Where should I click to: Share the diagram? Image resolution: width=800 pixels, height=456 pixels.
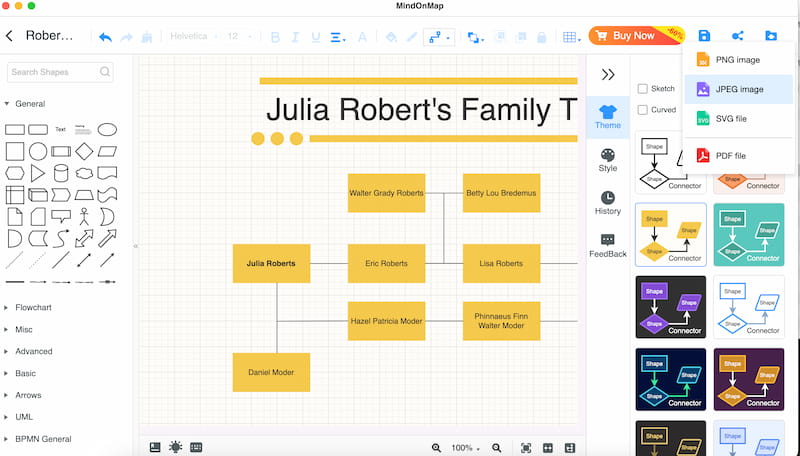click(x=737, y=35)
